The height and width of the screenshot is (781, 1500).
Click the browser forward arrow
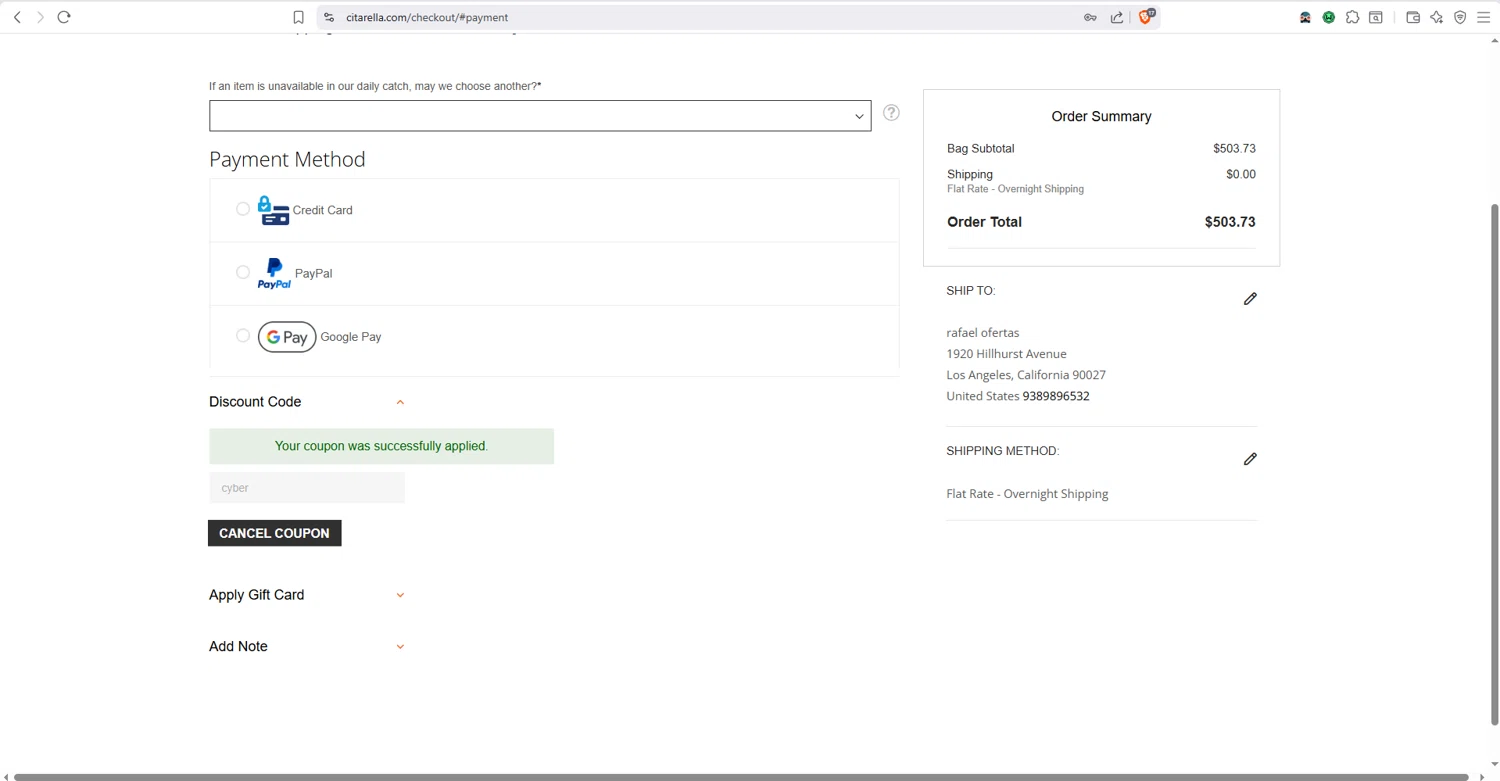pyautogui.click(x=40, y=17)
